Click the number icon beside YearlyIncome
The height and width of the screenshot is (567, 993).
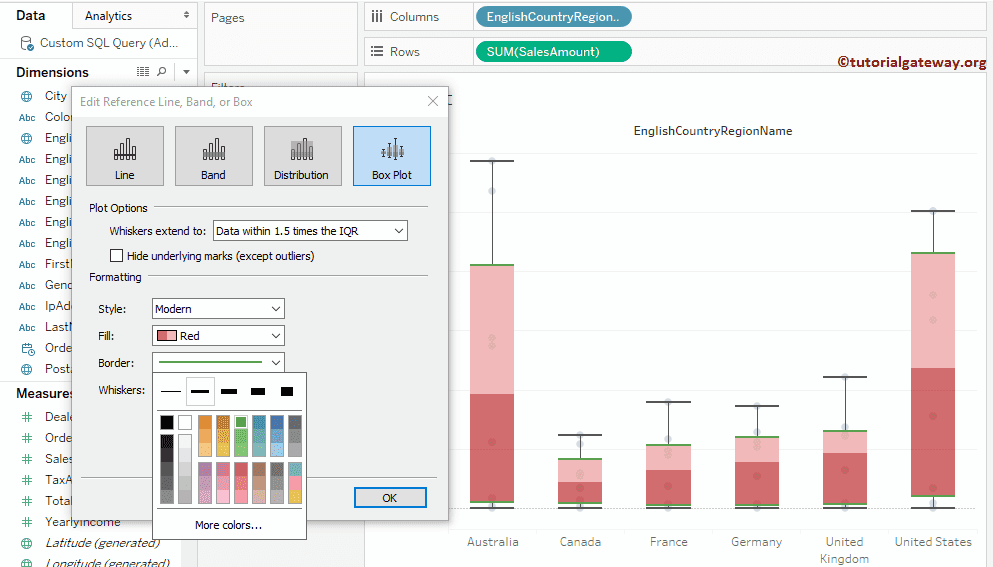pos(27,522)
